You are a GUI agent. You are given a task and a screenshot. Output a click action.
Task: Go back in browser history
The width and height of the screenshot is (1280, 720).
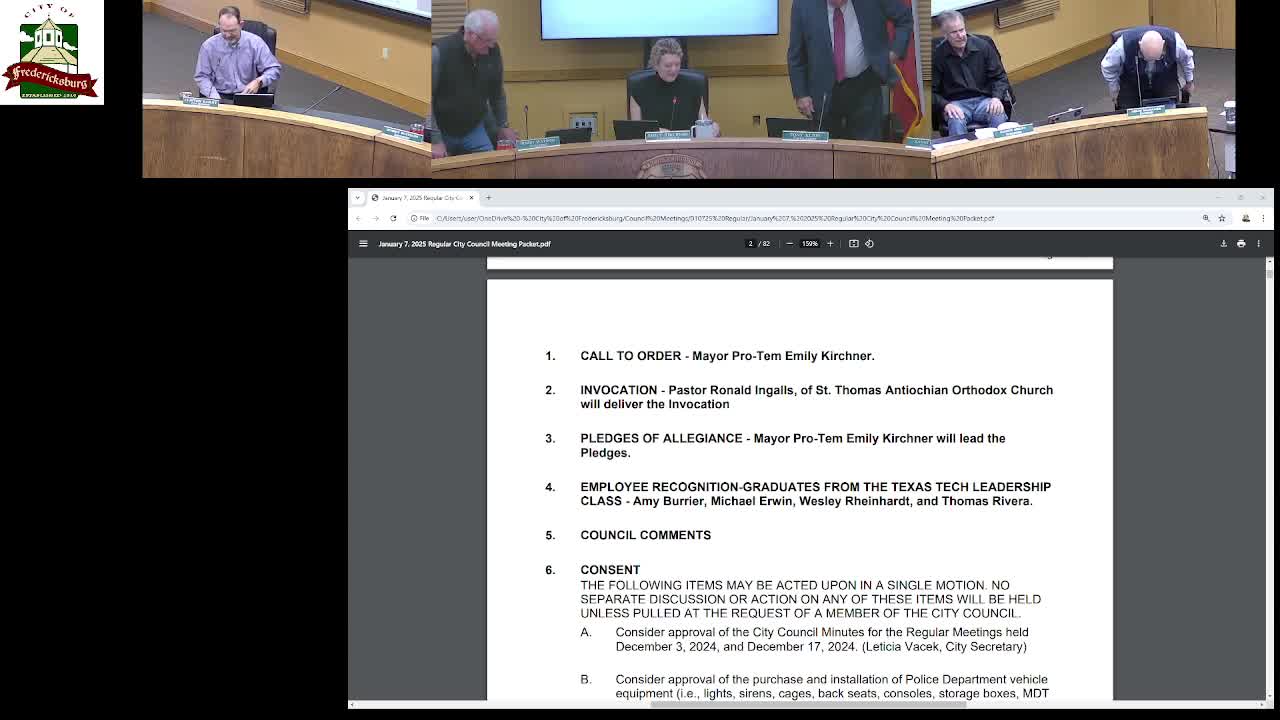point(359,218)
